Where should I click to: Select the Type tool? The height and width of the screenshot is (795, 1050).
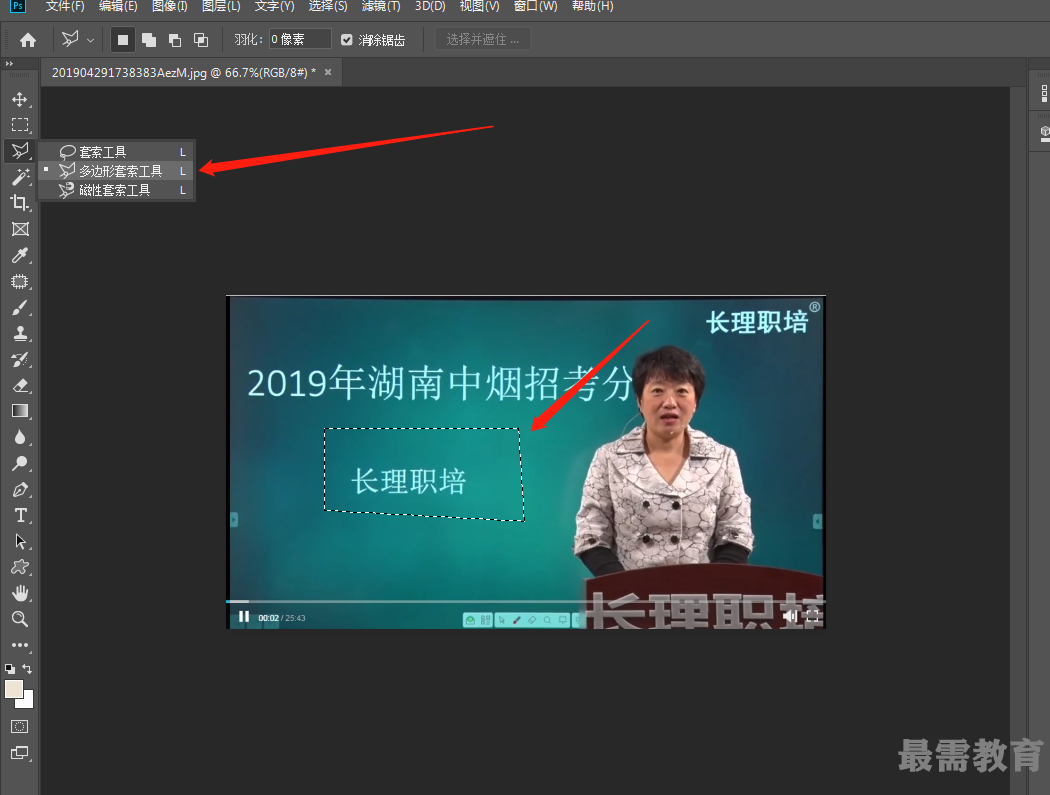tap(19, 515)
